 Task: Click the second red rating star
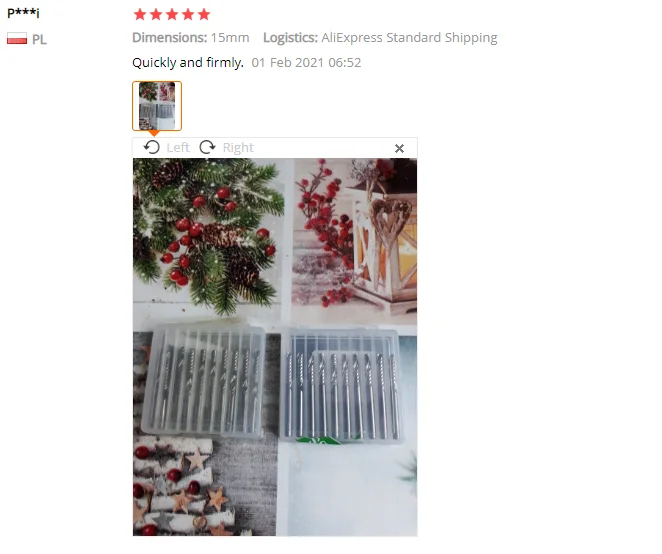(x=156, y=15)
